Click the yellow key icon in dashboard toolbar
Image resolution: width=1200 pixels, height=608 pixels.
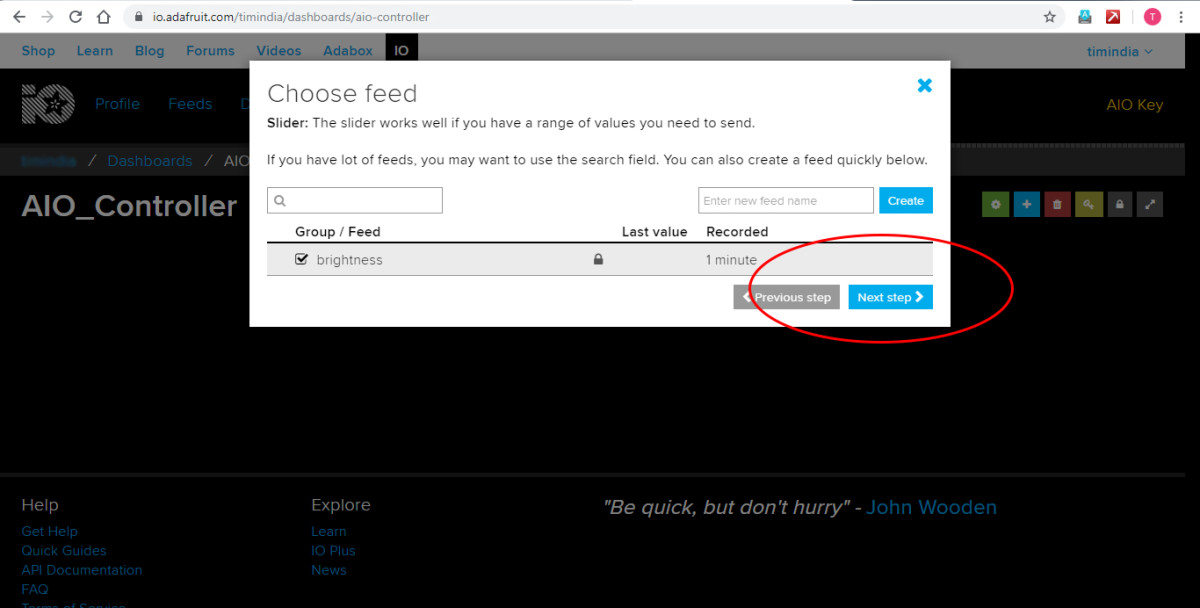pos(1088,204)
